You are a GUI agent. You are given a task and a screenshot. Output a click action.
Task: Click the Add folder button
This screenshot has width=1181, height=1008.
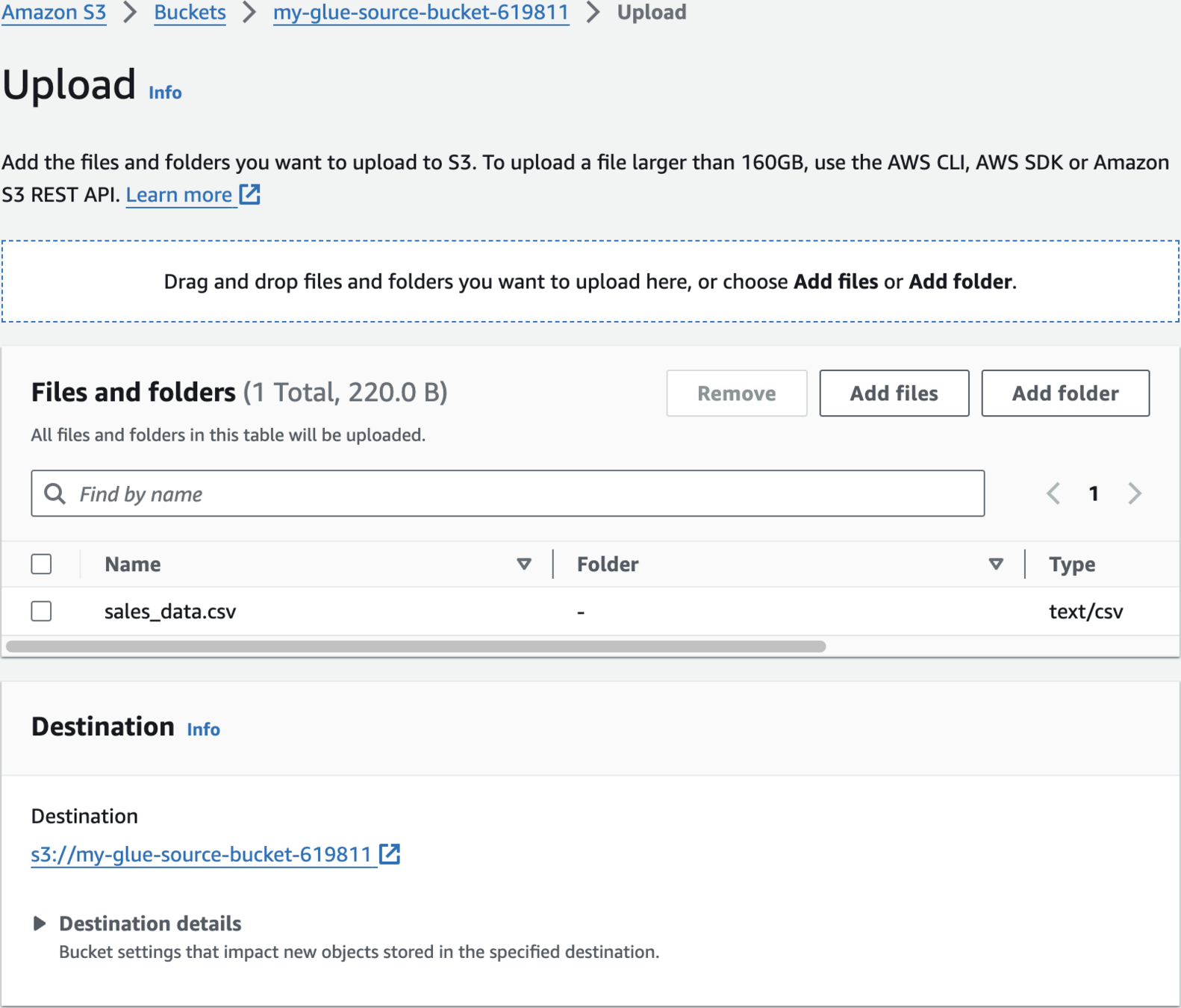[x=1065, y=393]
